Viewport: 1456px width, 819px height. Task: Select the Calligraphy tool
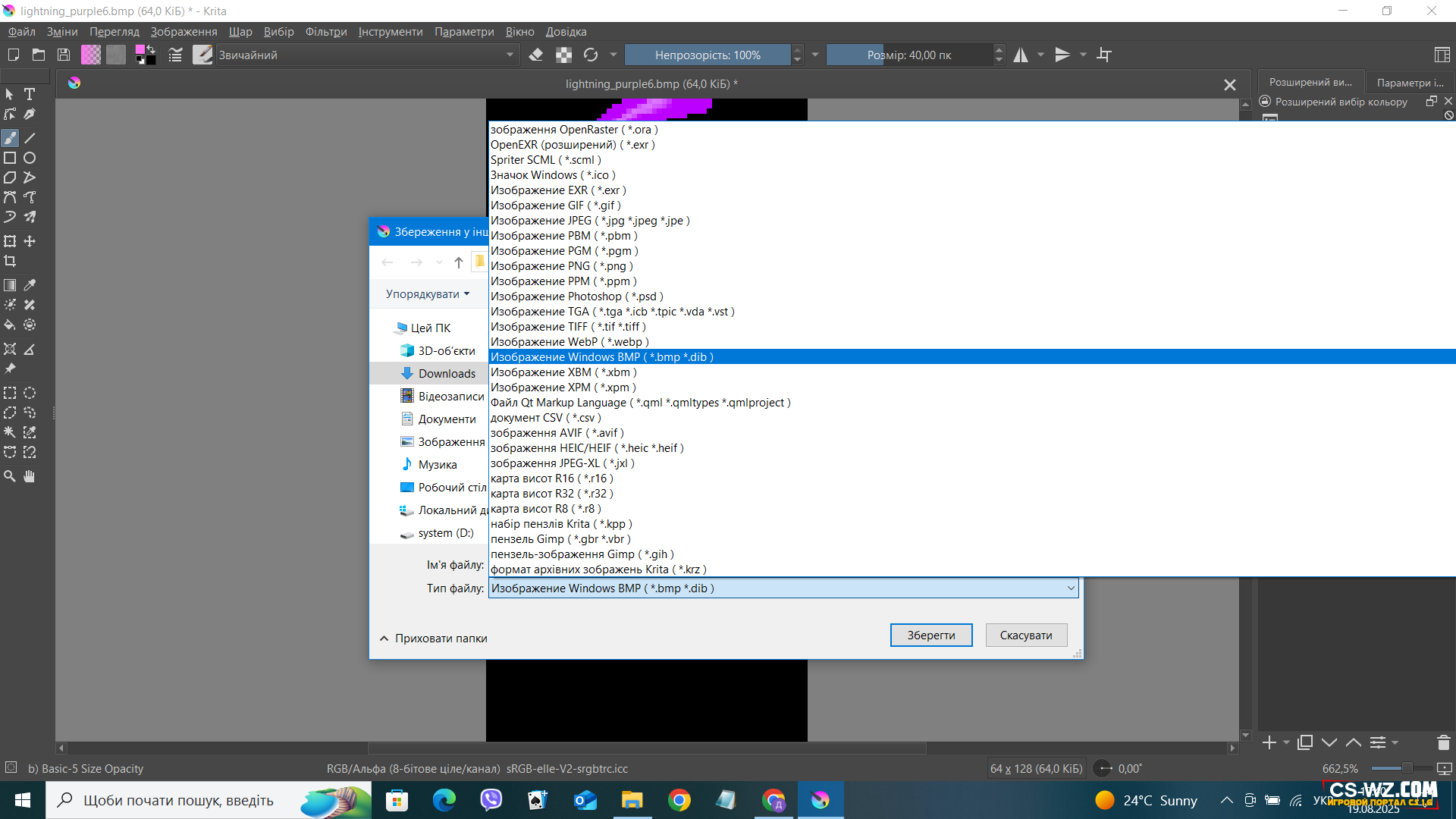tap(30, 115)
